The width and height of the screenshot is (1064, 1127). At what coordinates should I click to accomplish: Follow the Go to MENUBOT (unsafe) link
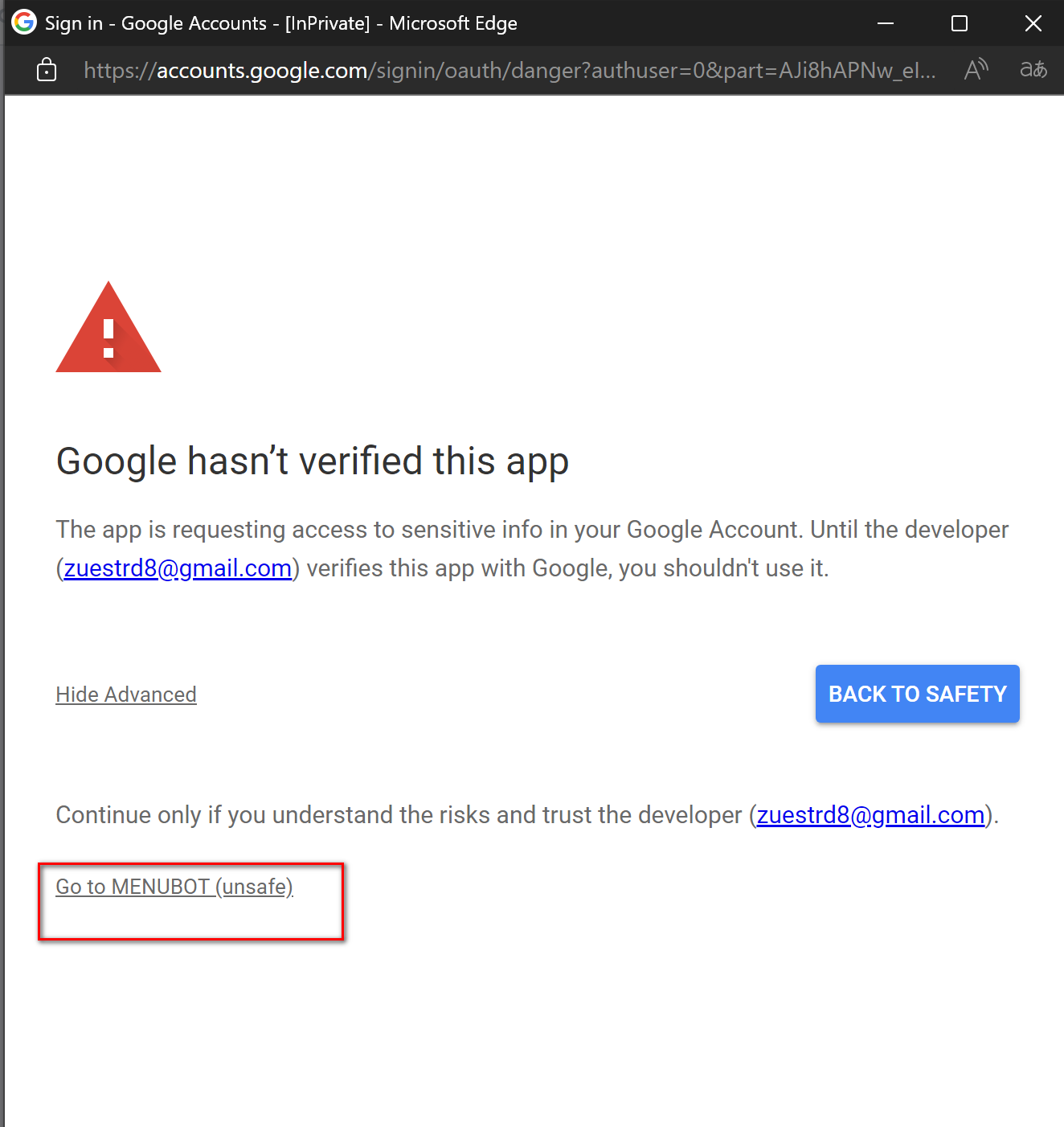tap(174, 887)
